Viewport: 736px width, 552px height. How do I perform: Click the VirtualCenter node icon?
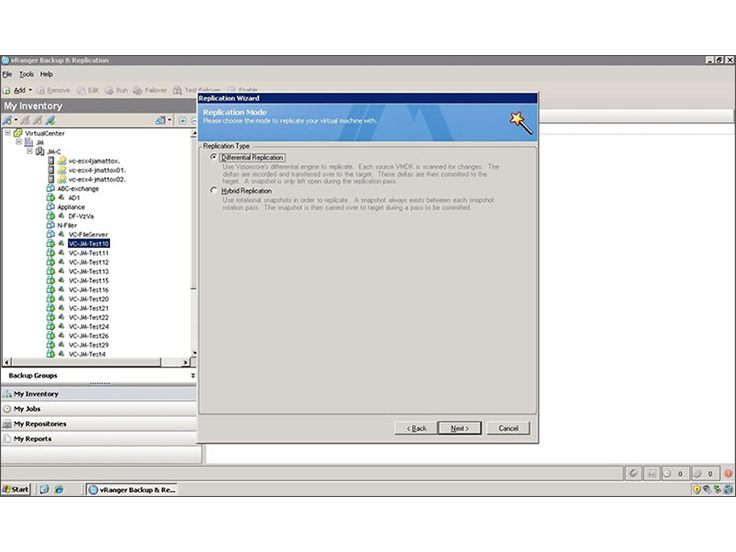(x=18, y=133)
